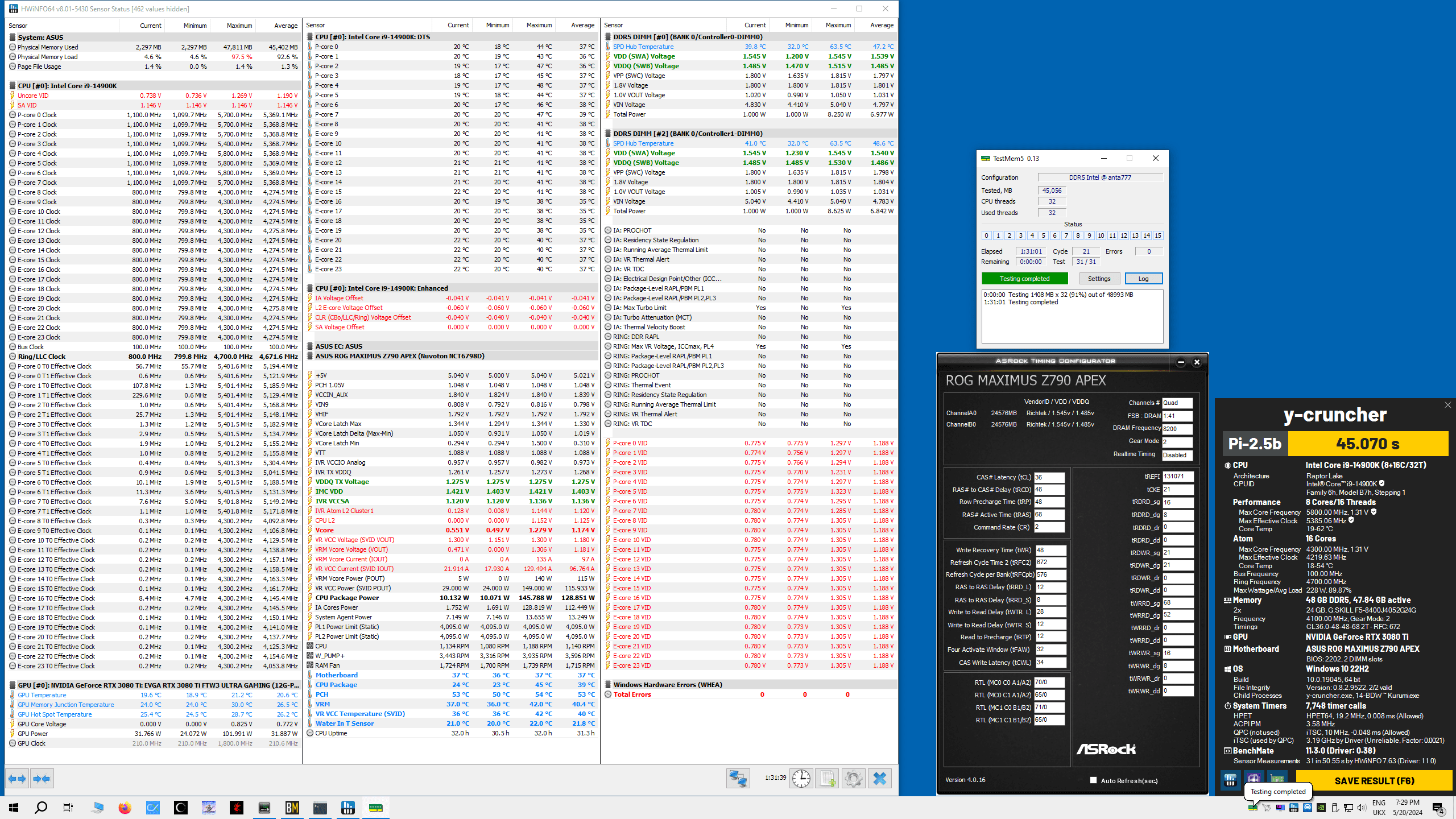Click the shrink columns arrows icon in HWiNFO
Screen dimensions: 1456x819
pyautogui.click(x=42, y=779)
